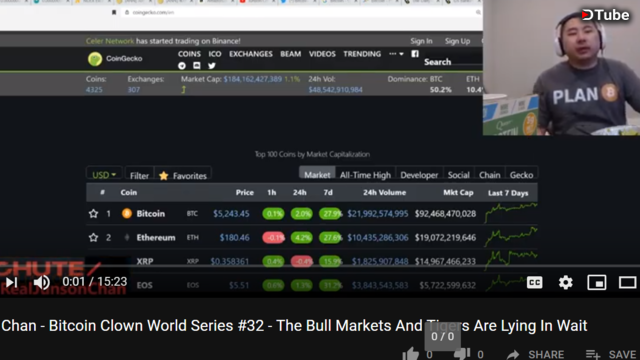Open the Celer Network announcement link
Screen dimensions: 640x360
110,41
